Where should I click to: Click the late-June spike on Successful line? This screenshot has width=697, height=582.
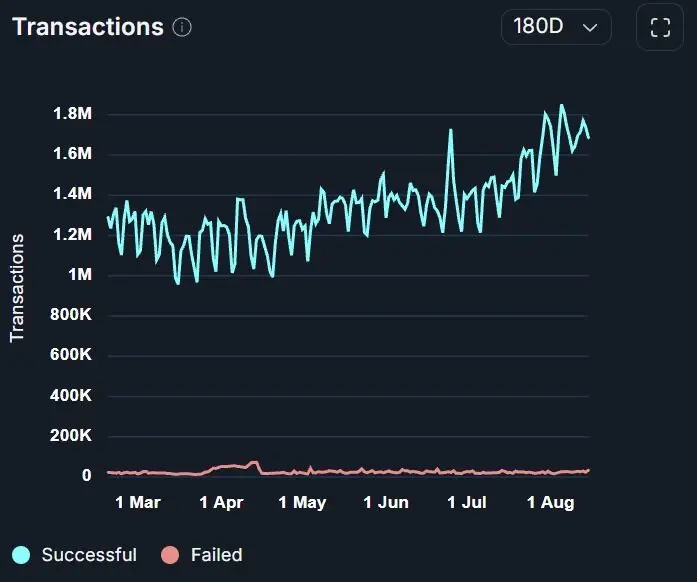[451, 130]
